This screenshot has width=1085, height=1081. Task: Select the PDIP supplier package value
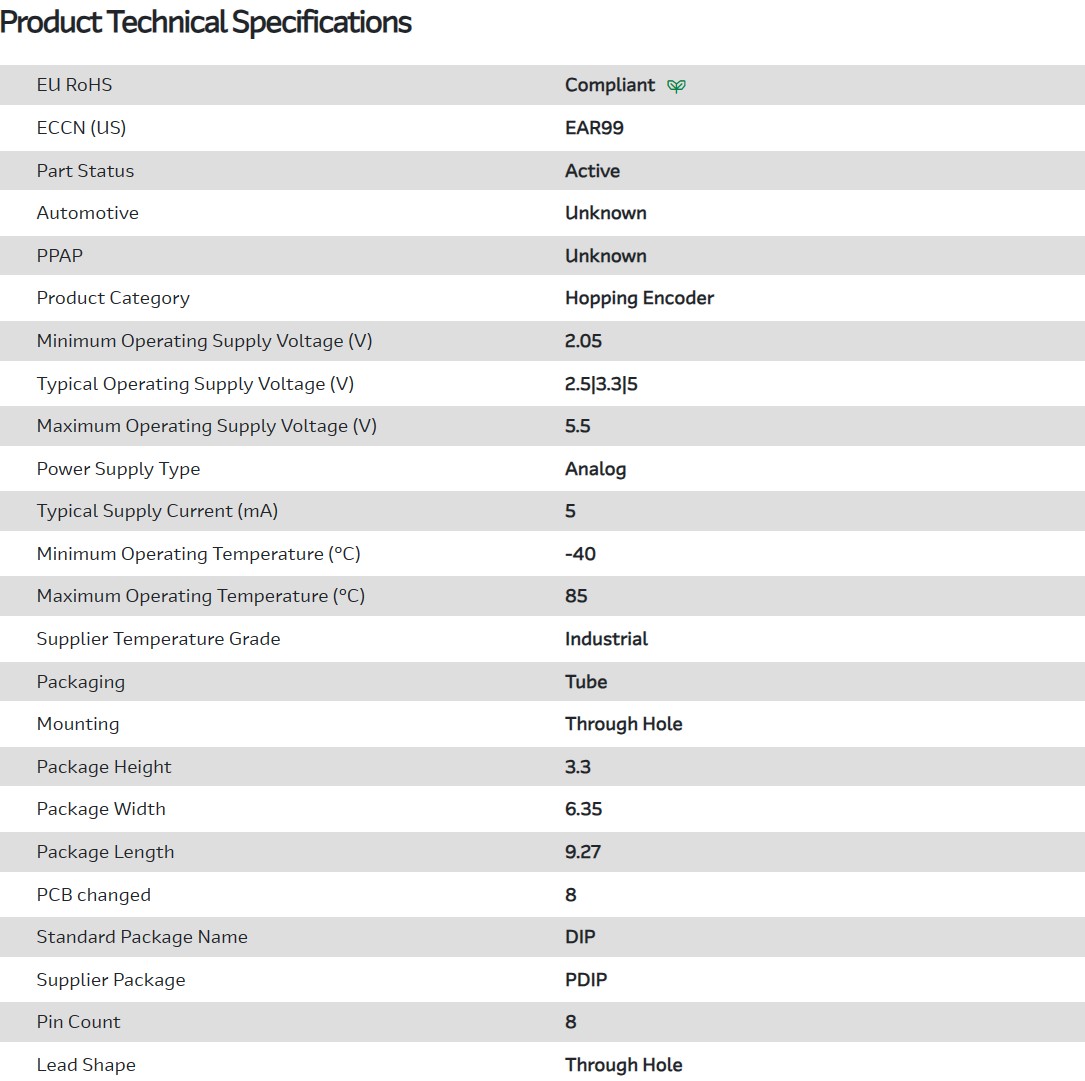[x=586, y=980]
